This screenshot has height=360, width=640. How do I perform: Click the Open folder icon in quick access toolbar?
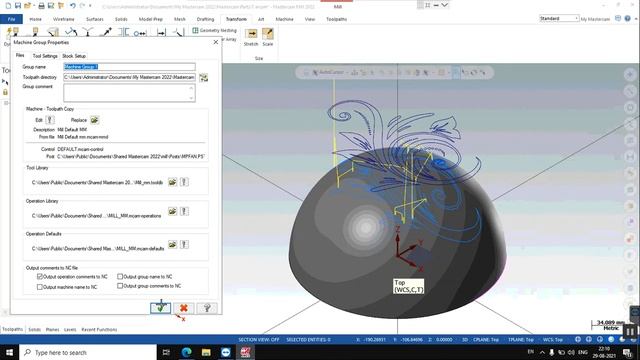28,6
